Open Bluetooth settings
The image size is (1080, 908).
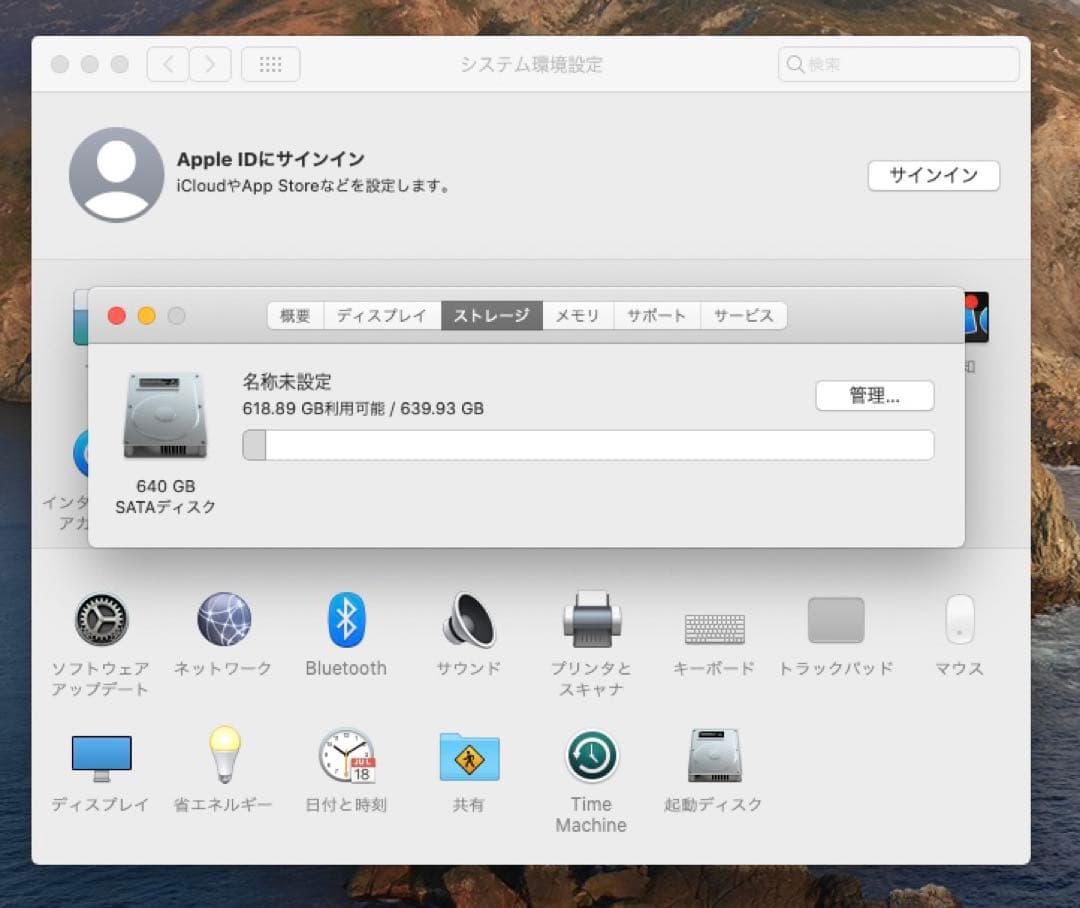(x=345, y=620)
